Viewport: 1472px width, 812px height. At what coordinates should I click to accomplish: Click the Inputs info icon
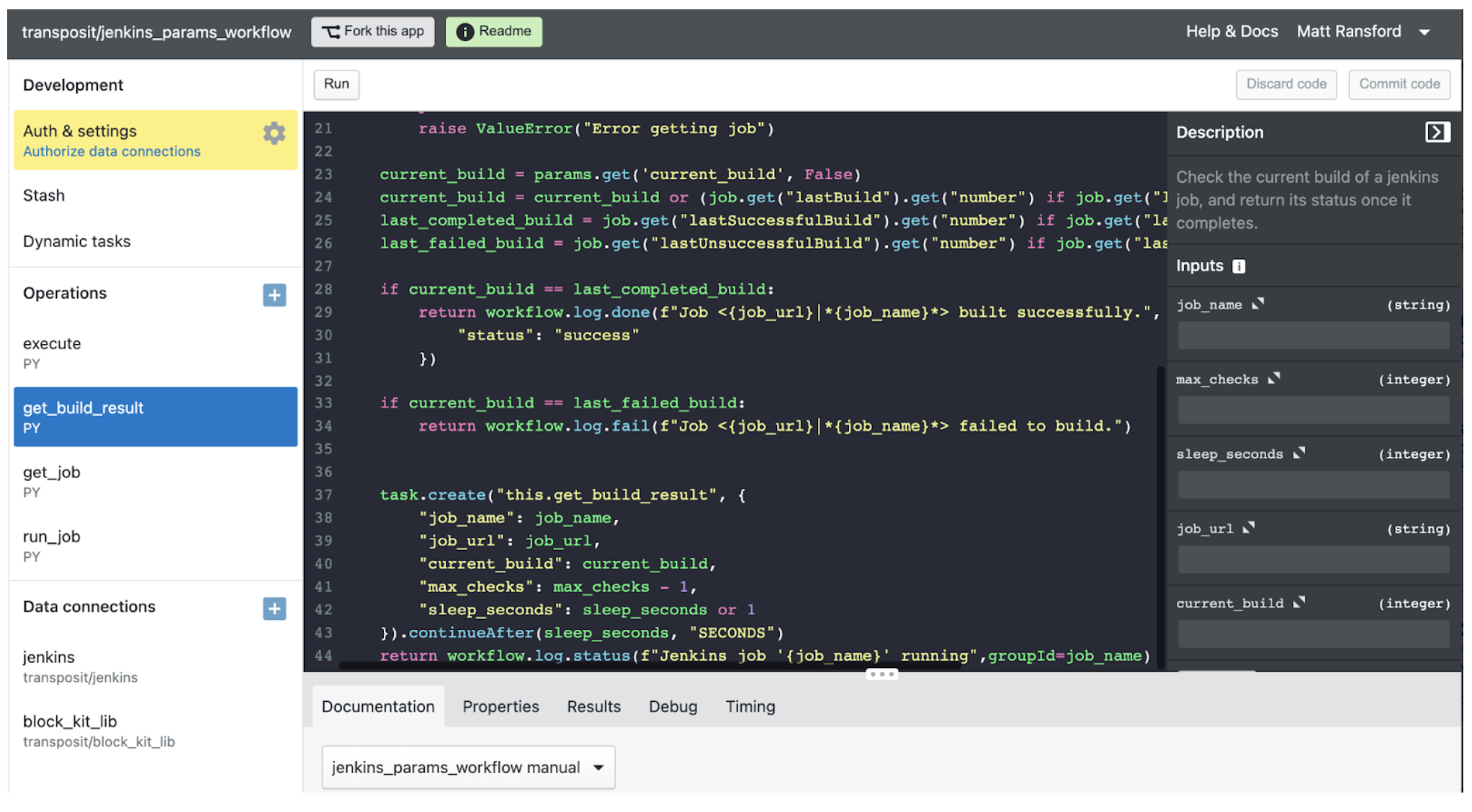pyautogui.click(x=1239, y=266)
